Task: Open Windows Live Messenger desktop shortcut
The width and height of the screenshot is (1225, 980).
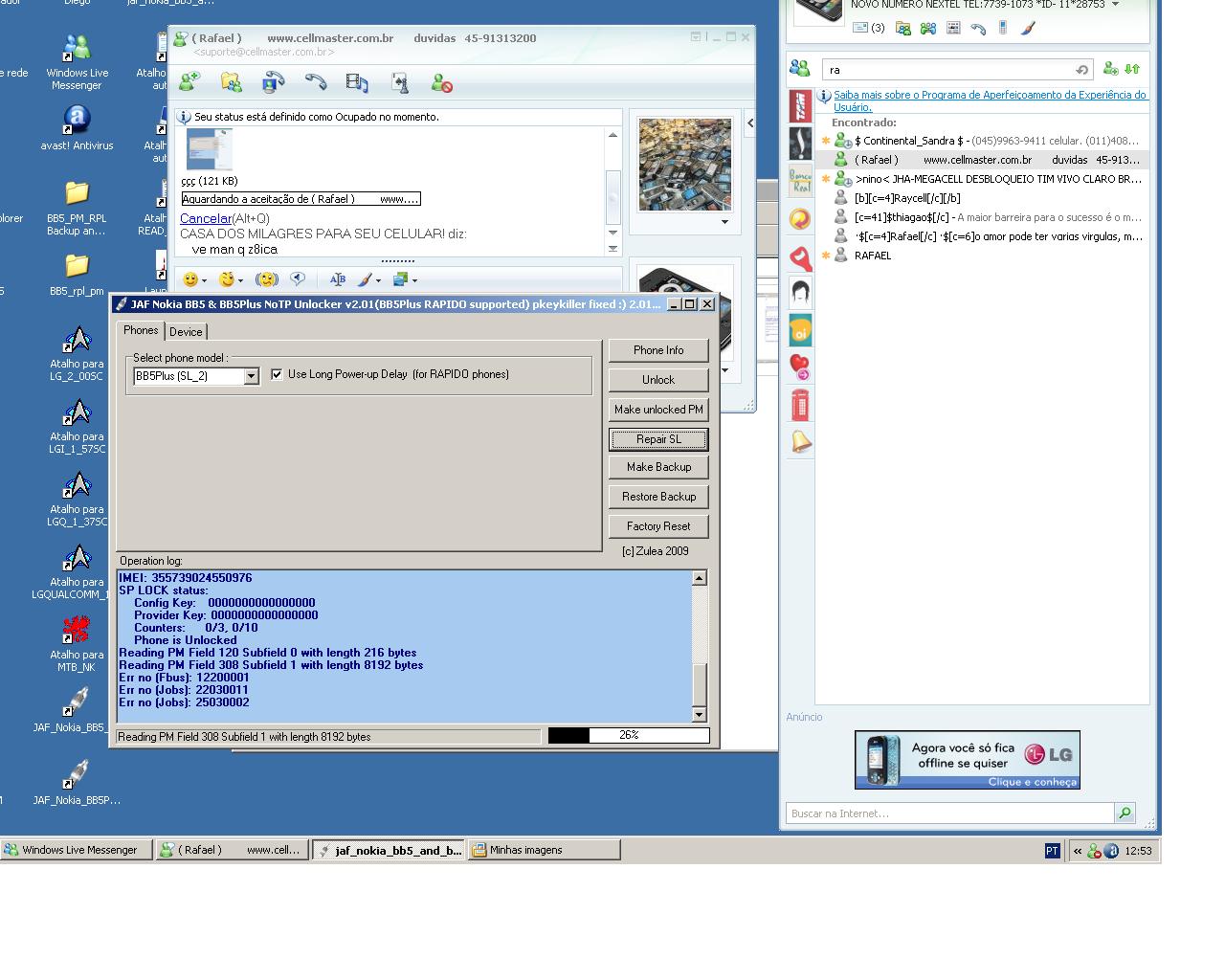Action: [77, 62]
